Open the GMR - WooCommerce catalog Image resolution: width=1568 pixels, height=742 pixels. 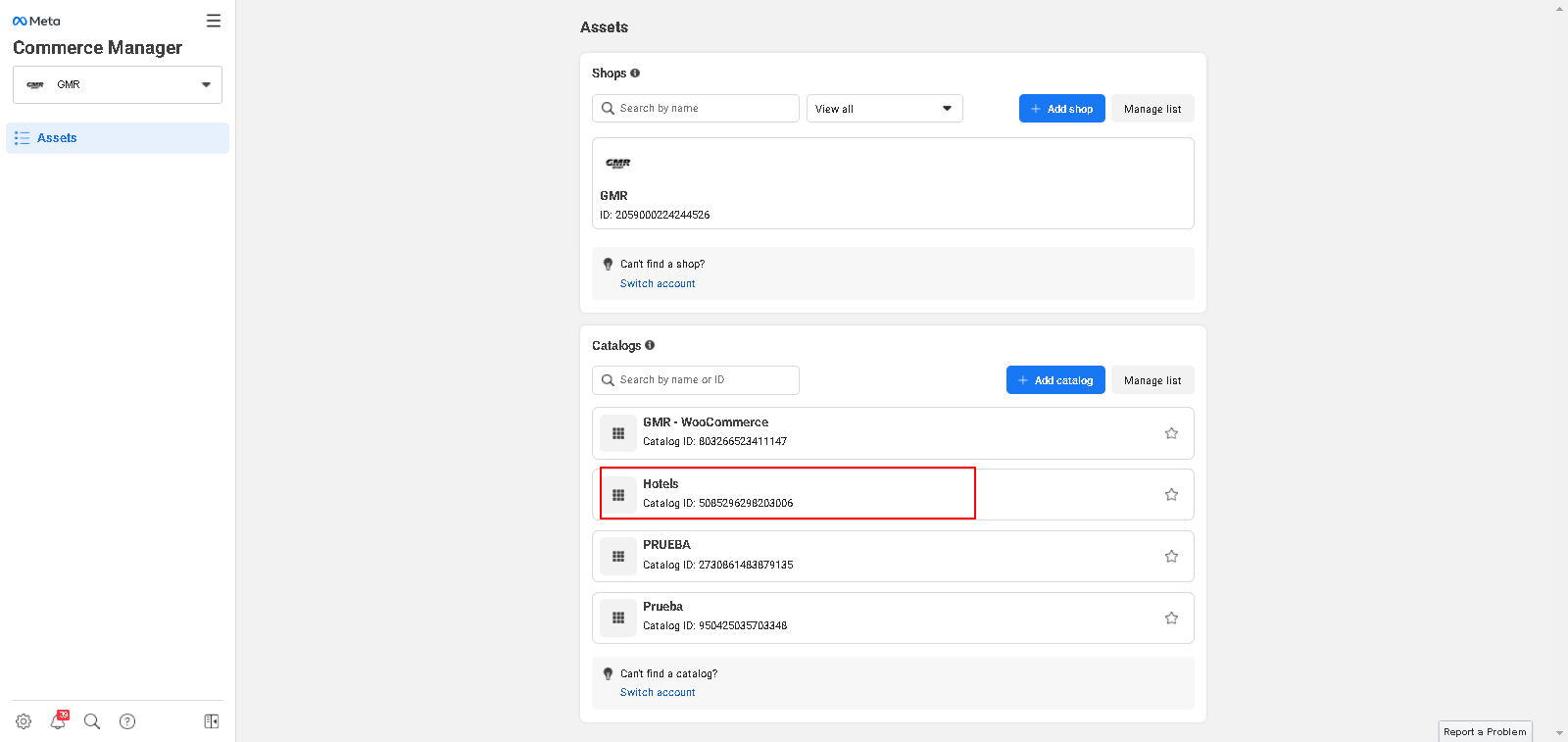pos(893,433)
